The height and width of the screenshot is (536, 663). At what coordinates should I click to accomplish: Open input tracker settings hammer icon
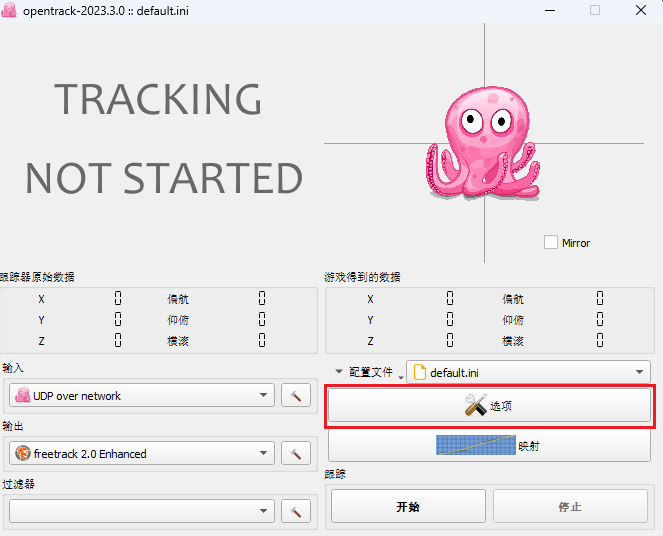click(x=296, y=396)
